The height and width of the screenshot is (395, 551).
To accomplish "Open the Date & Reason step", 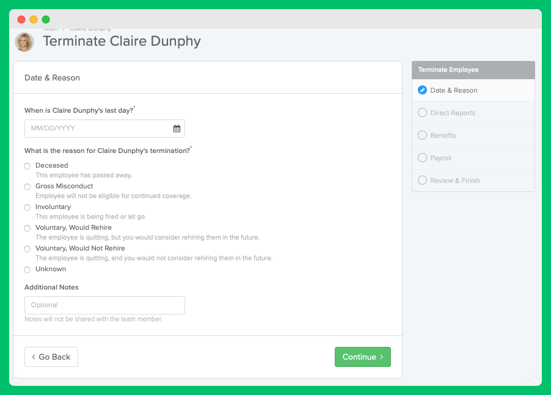I will 473,90.
